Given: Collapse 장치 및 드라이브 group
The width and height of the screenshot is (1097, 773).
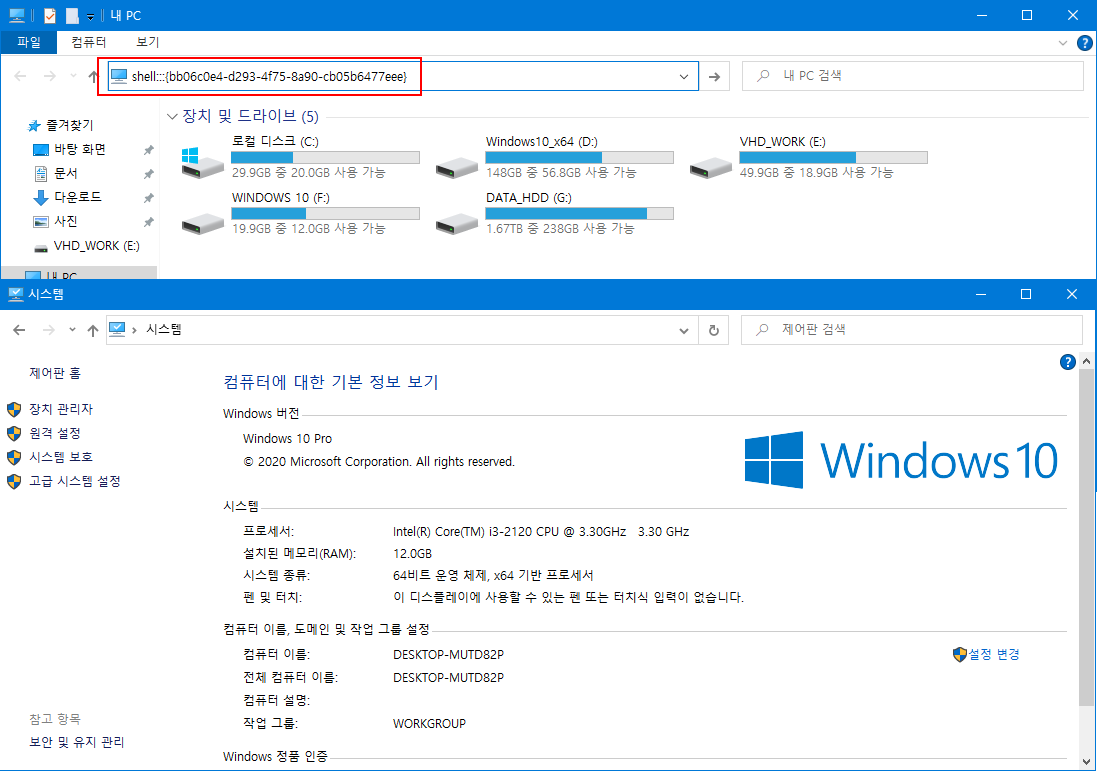Looking at the screenshot, I should pos(172,116).
